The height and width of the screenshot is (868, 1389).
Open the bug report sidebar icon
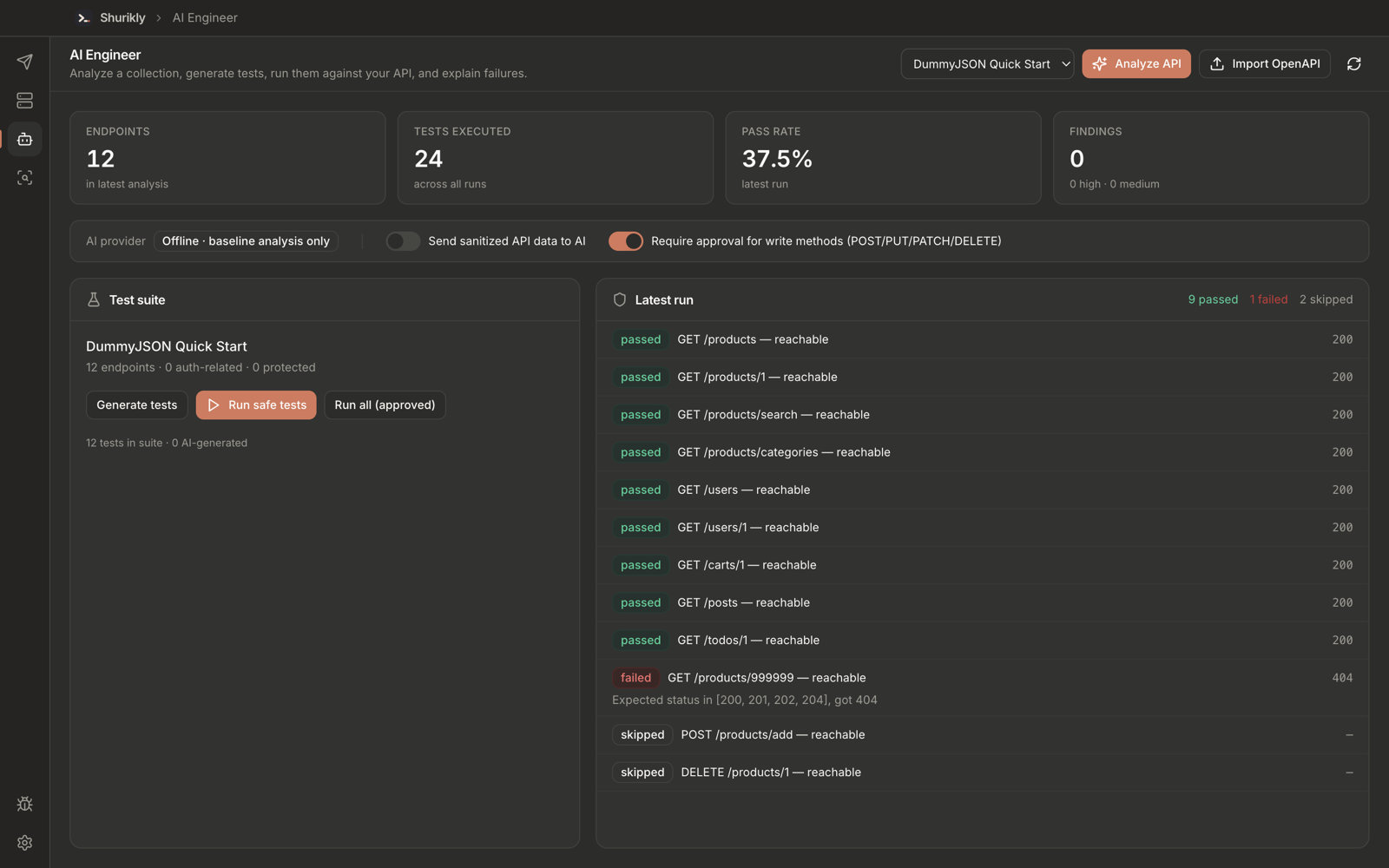tap(24, 804)
